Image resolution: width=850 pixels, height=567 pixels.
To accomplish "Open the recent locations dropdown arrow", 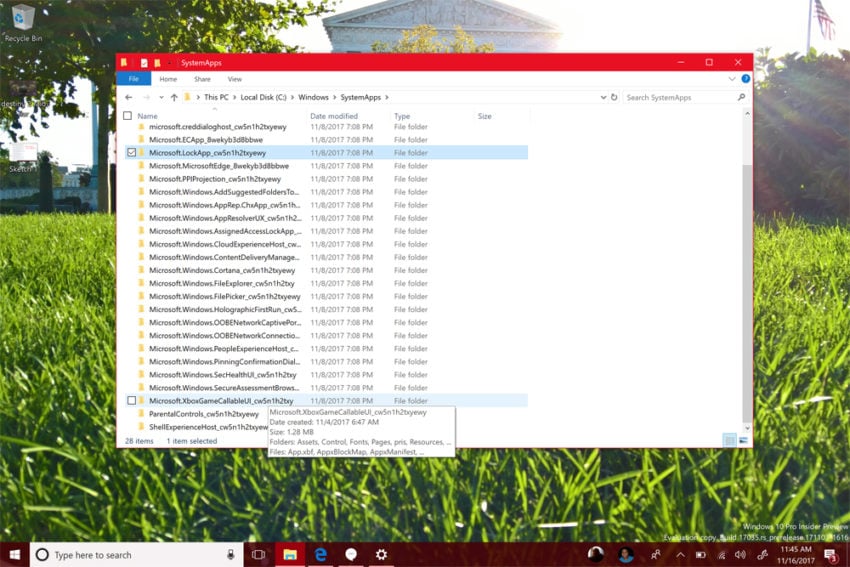I will click(x=161, y=98).
